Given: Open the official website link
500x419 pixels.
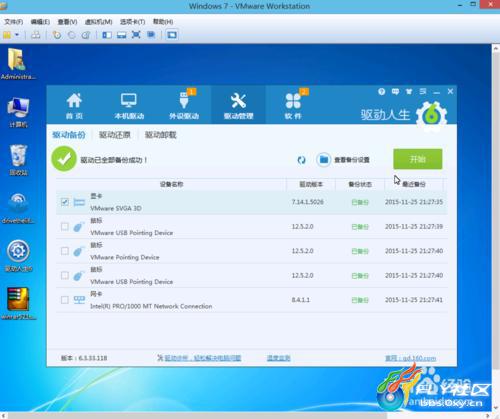Looking at the screenshot, I should 410,358.
